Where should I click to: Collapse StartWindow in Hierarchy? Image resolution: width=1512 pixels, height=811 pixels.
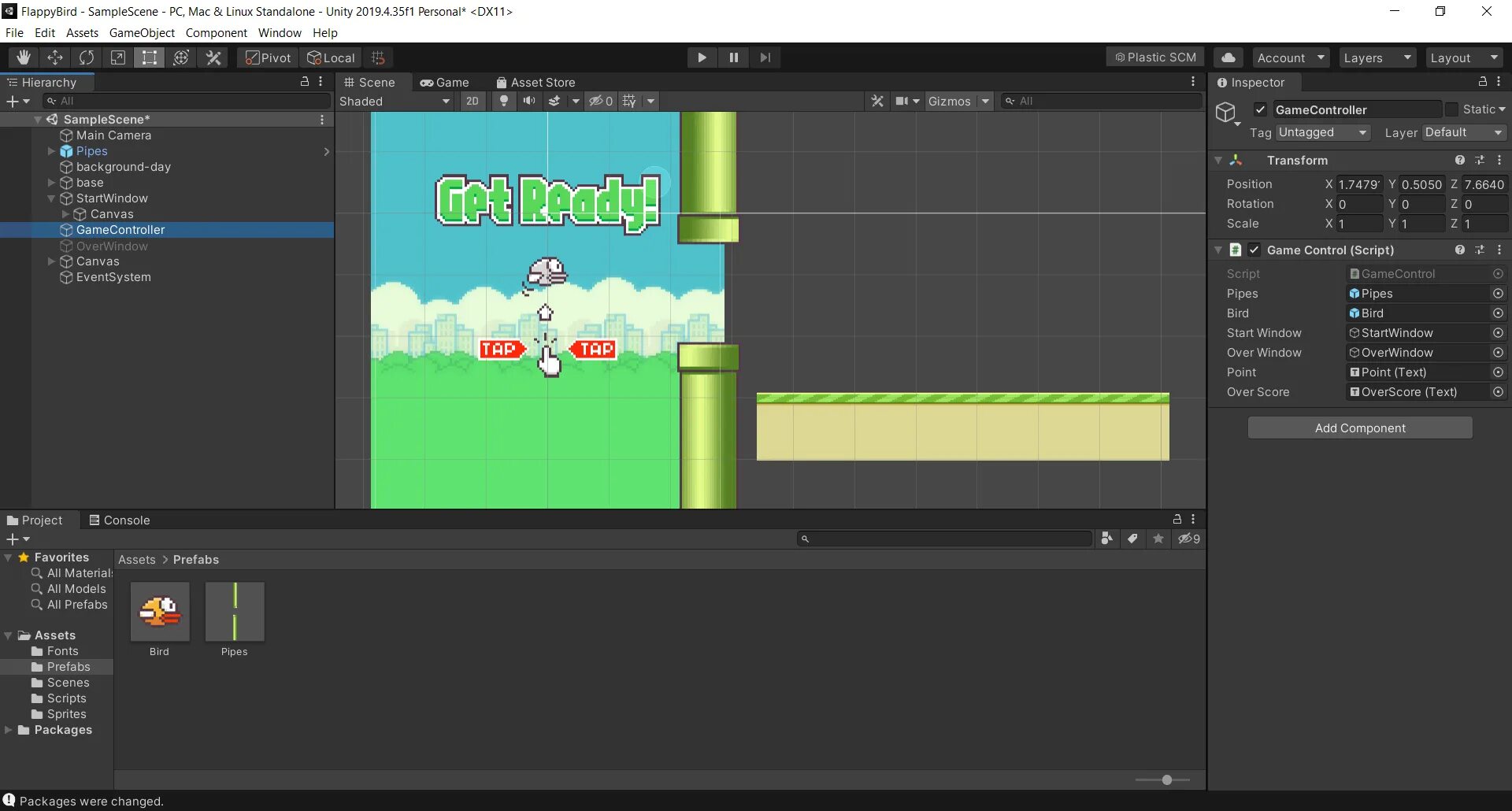(x=51, y=198)
